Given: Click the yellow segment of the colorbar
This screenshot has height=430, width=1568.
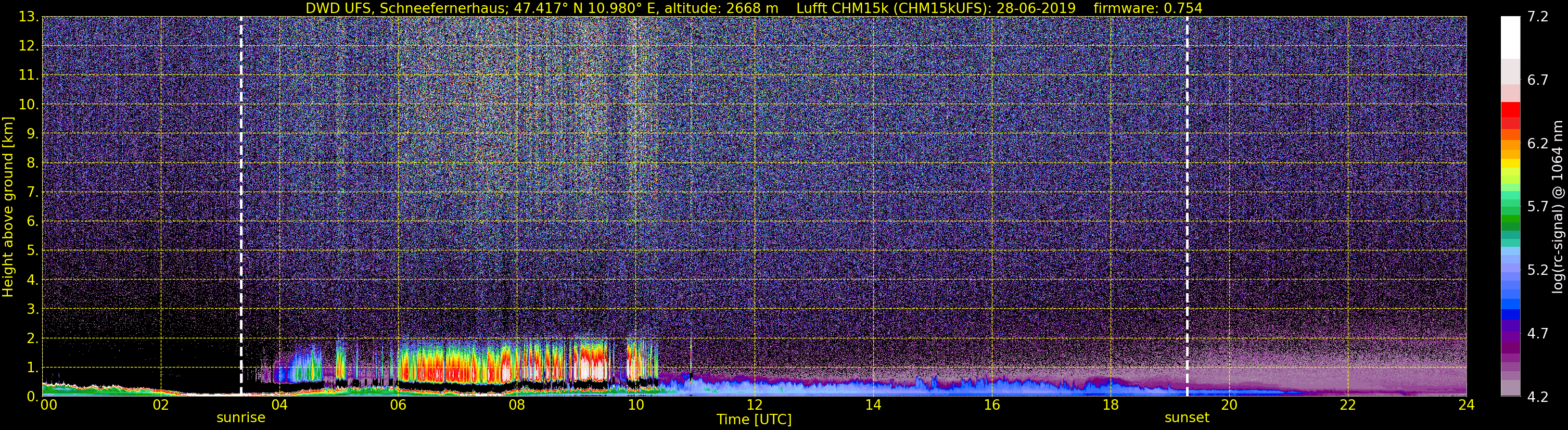Looking at the screenshot, I should 1510,165.
